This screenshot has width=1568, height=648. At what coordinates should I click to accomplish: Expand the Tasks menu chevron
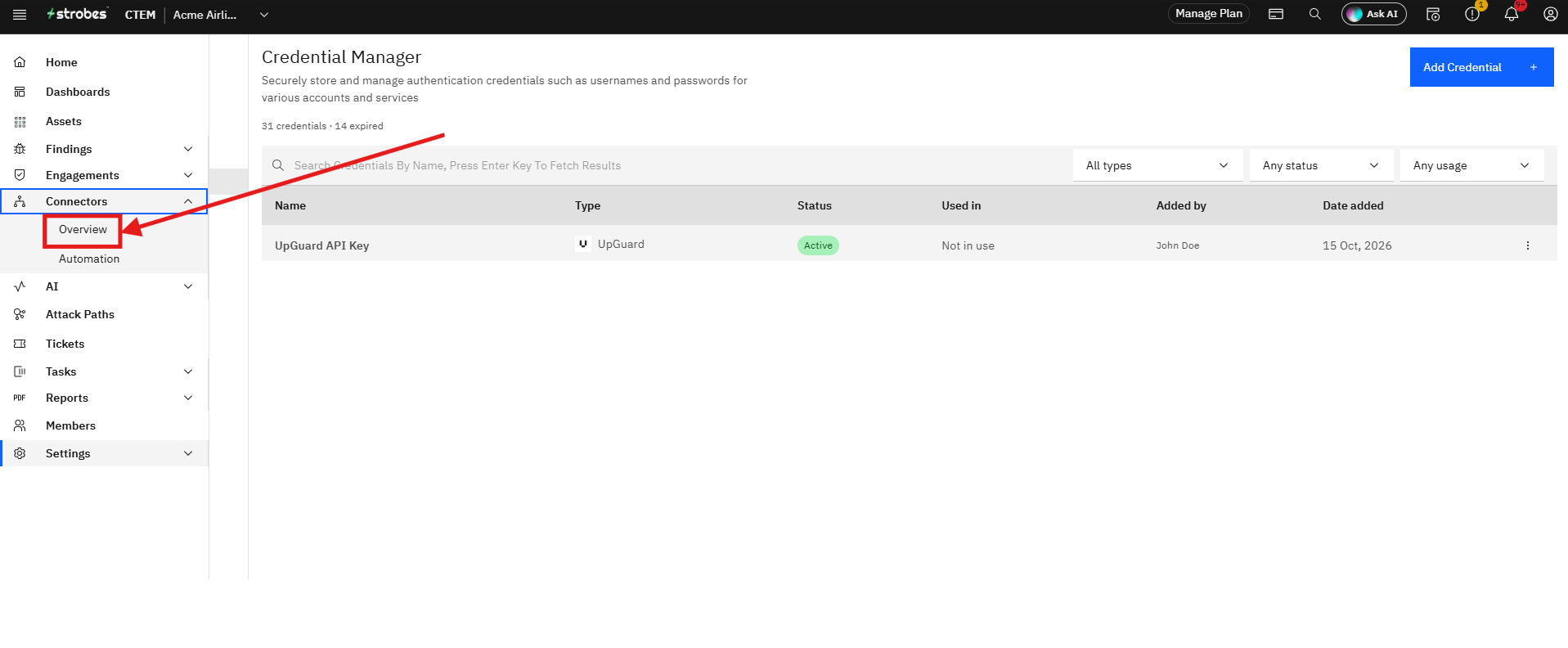coord(188,371)
